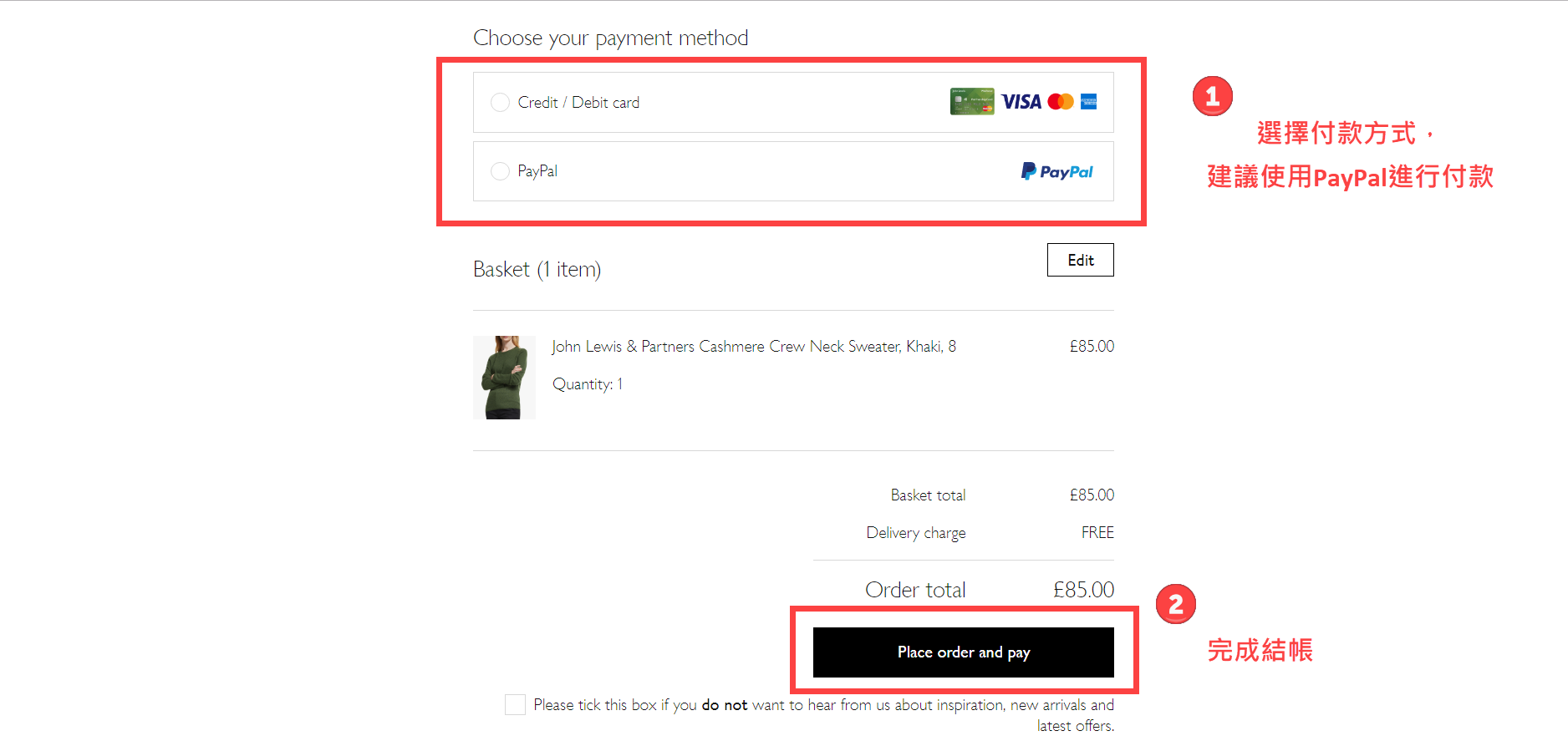The image size is (1568, 736).
Task: Tick the marketing opt-out checkbox
Action: point(515,704)
